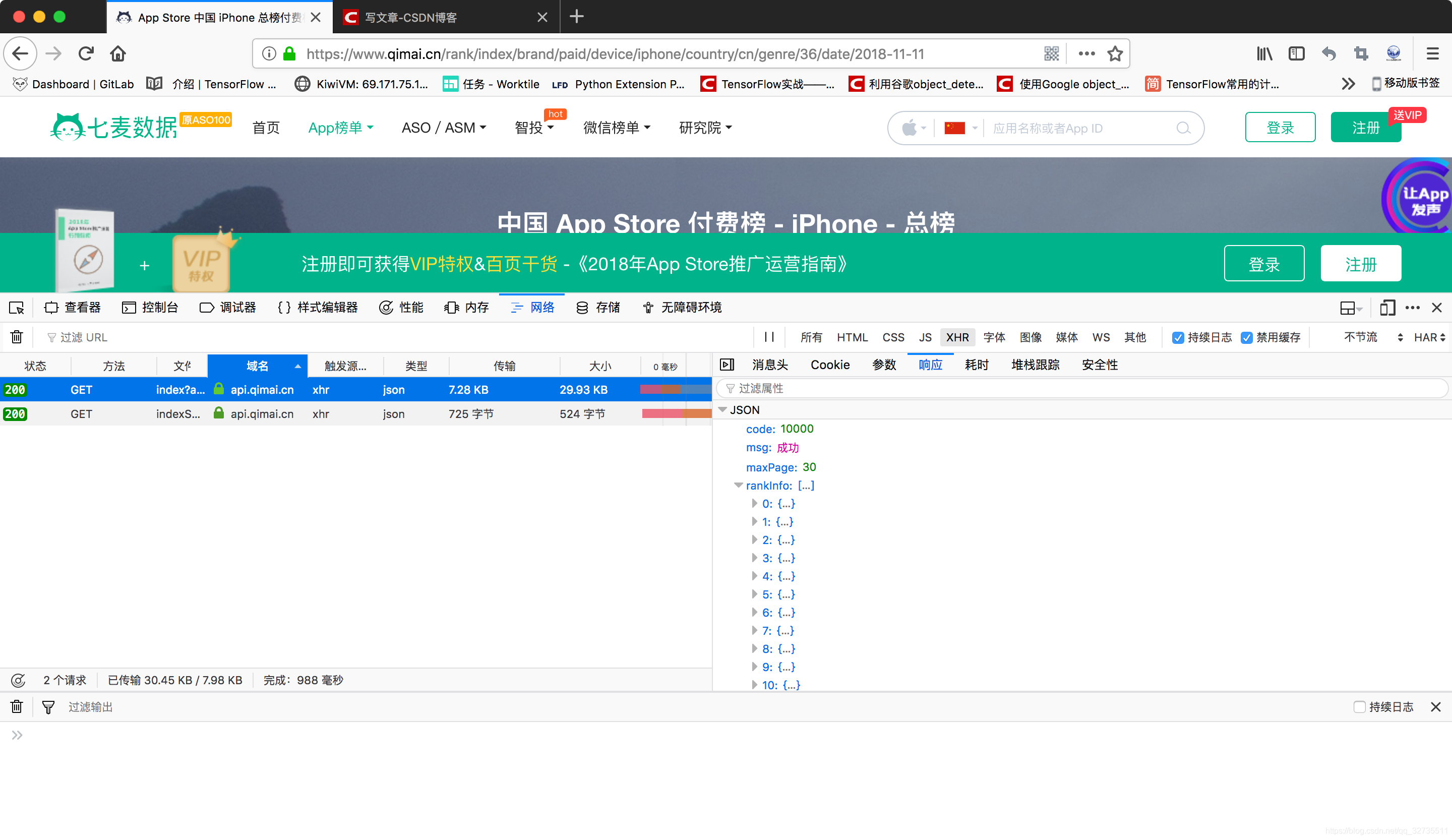
Task: Go to browser home icon
Action: click(118, 53)
